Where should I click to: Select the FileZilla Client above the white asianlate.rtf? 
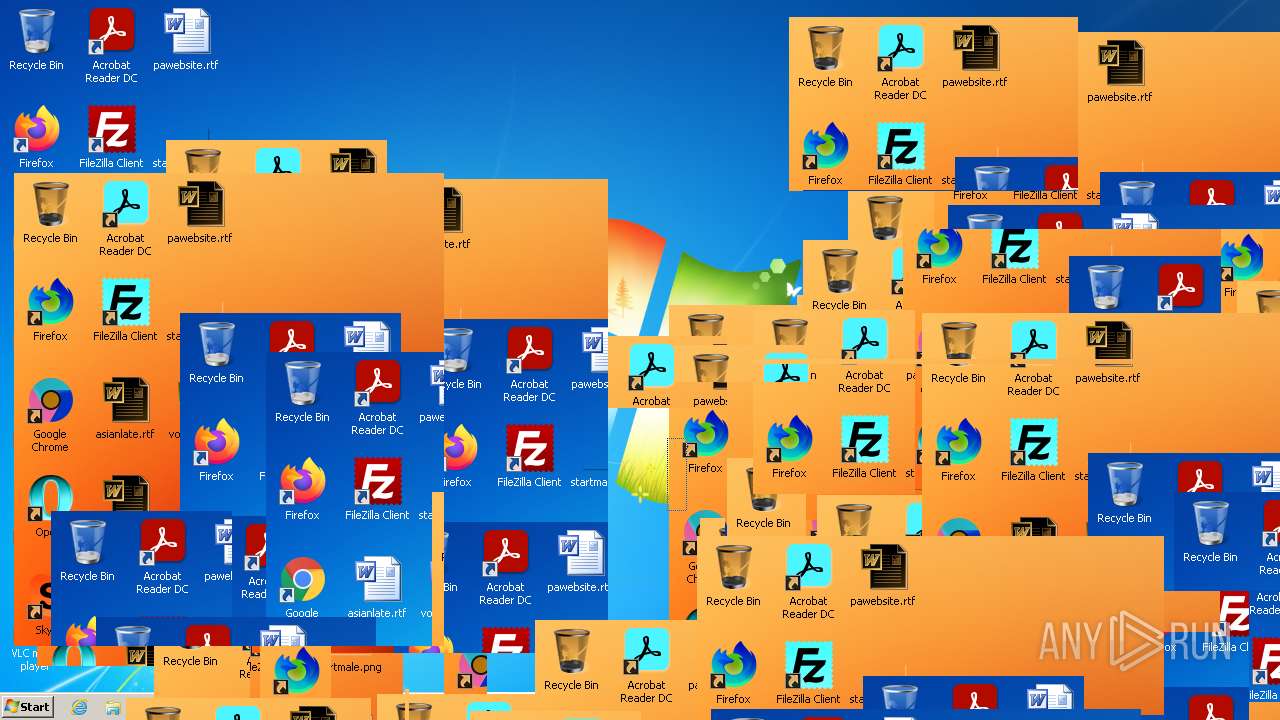[x=377, y=490]
